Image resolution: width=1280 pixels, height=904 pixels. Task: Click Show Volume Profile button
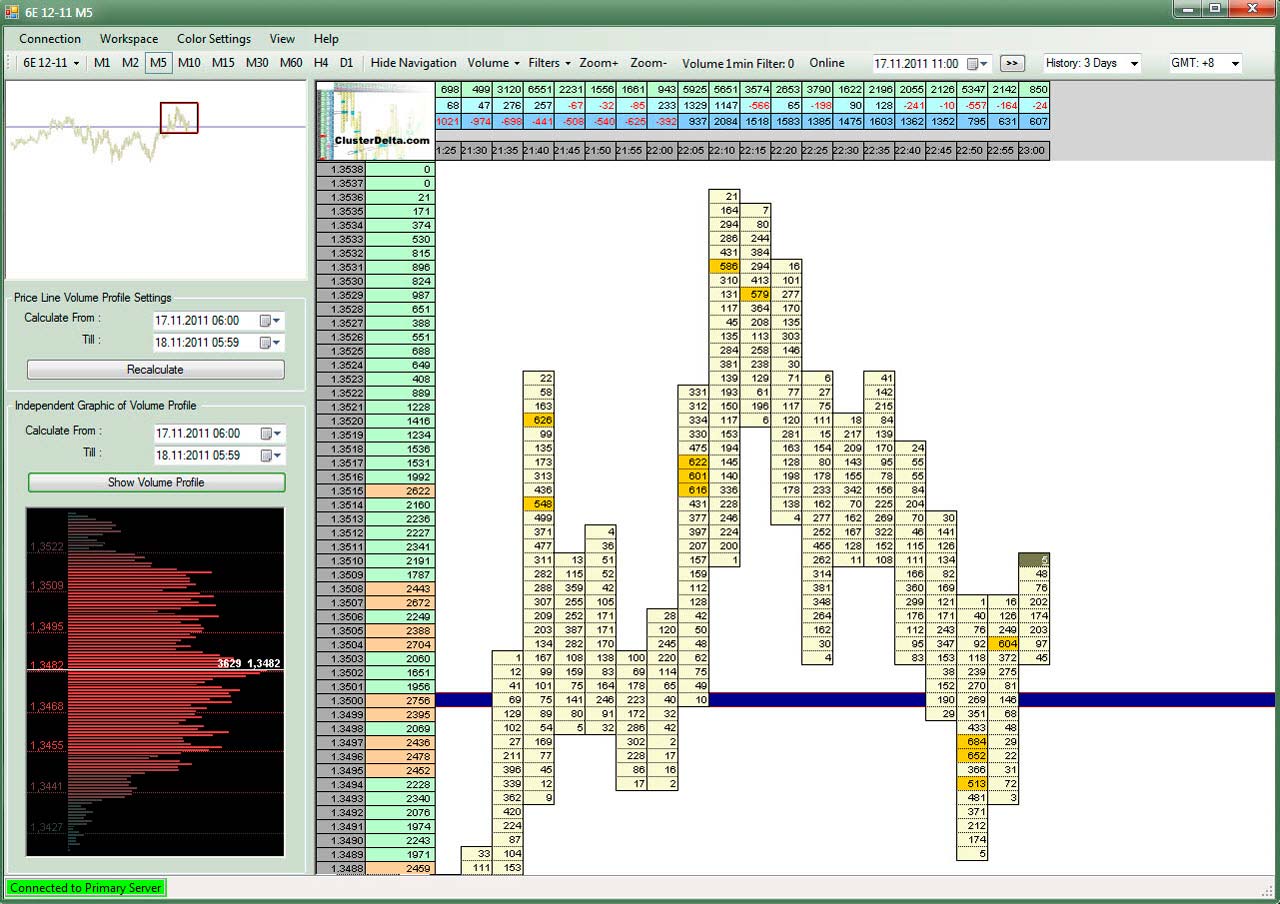click(x=156, y=482)
